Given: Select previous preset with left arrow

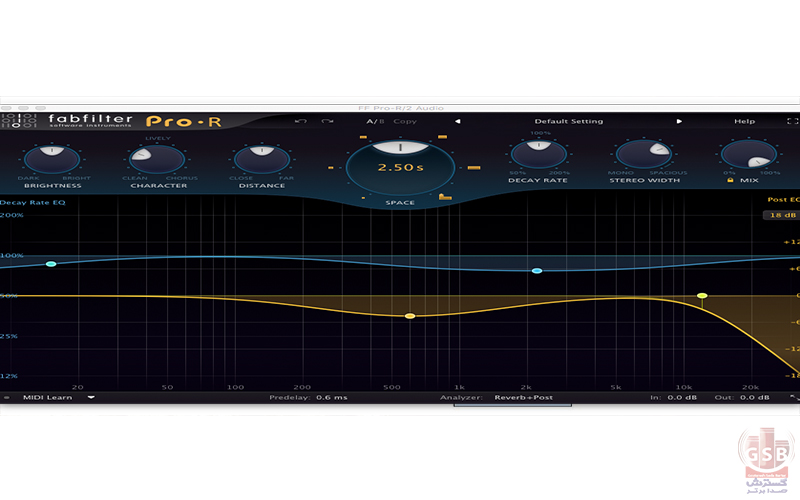Looking at the screenshot, I should (x=458, y=122).
